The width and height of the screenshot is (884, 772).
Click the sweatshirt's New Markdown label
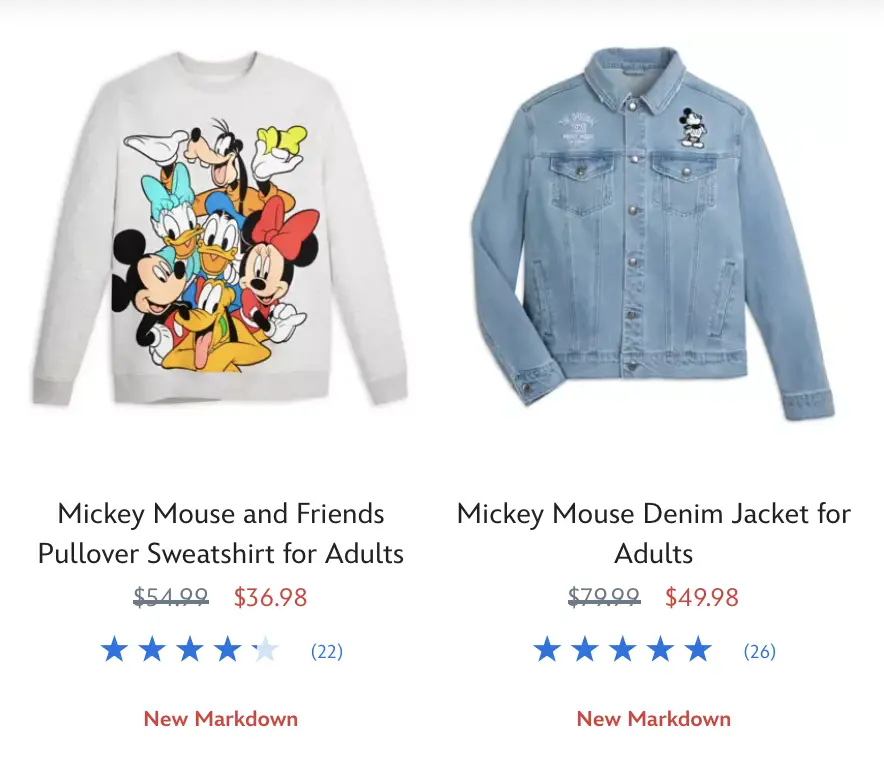[x=220, y=719]
